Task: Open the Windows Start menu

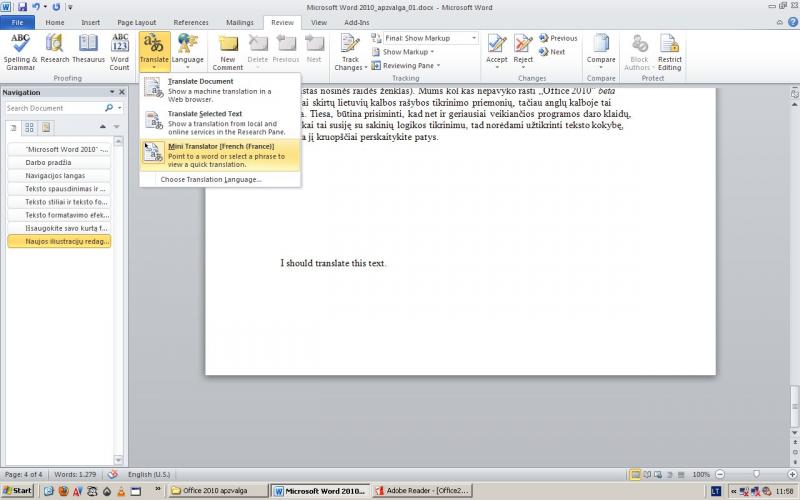Action: pos(18,491)
